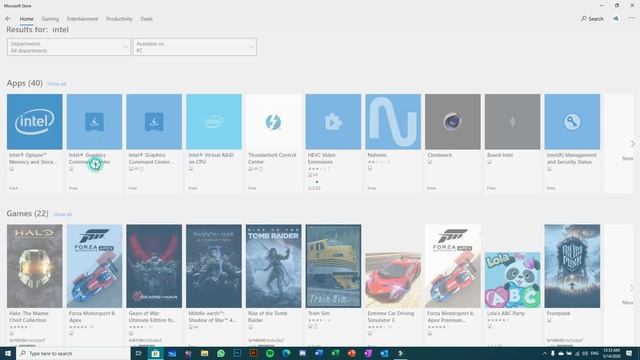Open Microsoft Edge in the taskbar
This screenshot has width=640, height=360.
point(286,353)
